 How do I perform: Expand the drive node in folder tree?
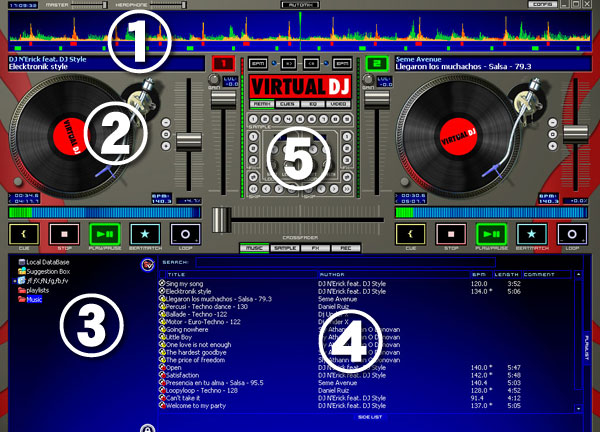(x=15, y=281)
